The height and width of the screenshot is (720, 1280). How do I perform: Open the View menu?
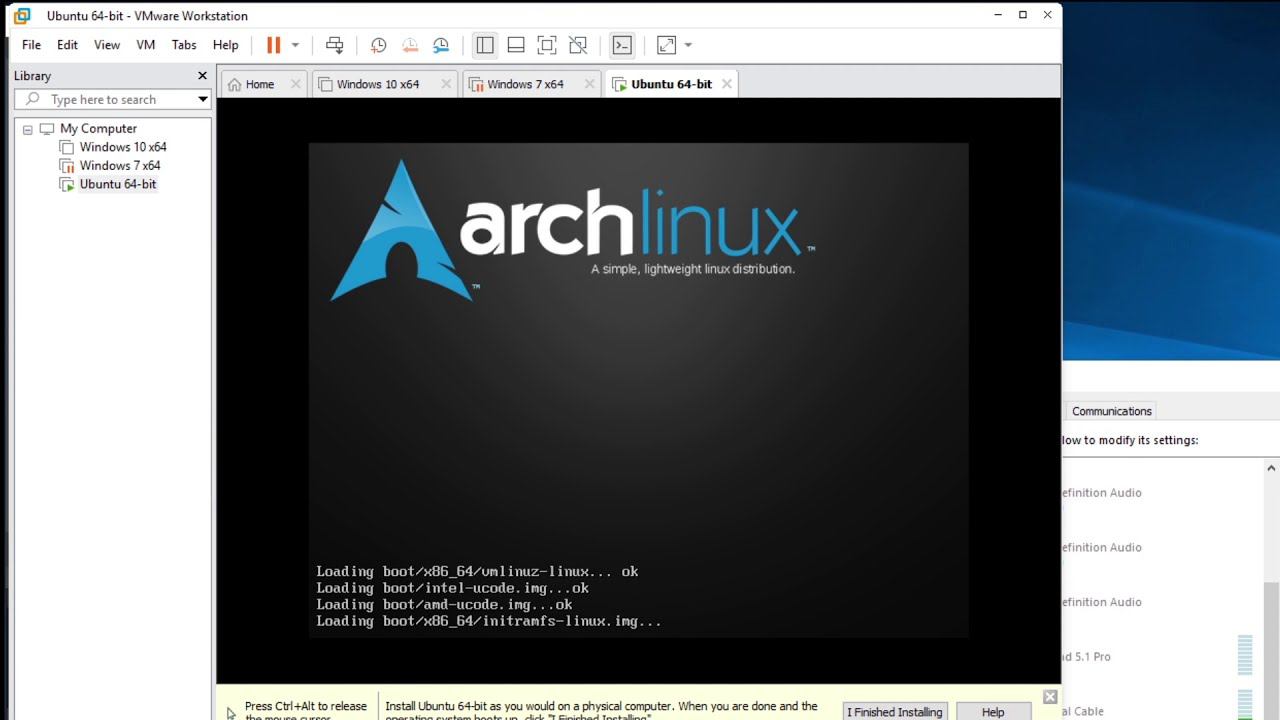(107, 45)
